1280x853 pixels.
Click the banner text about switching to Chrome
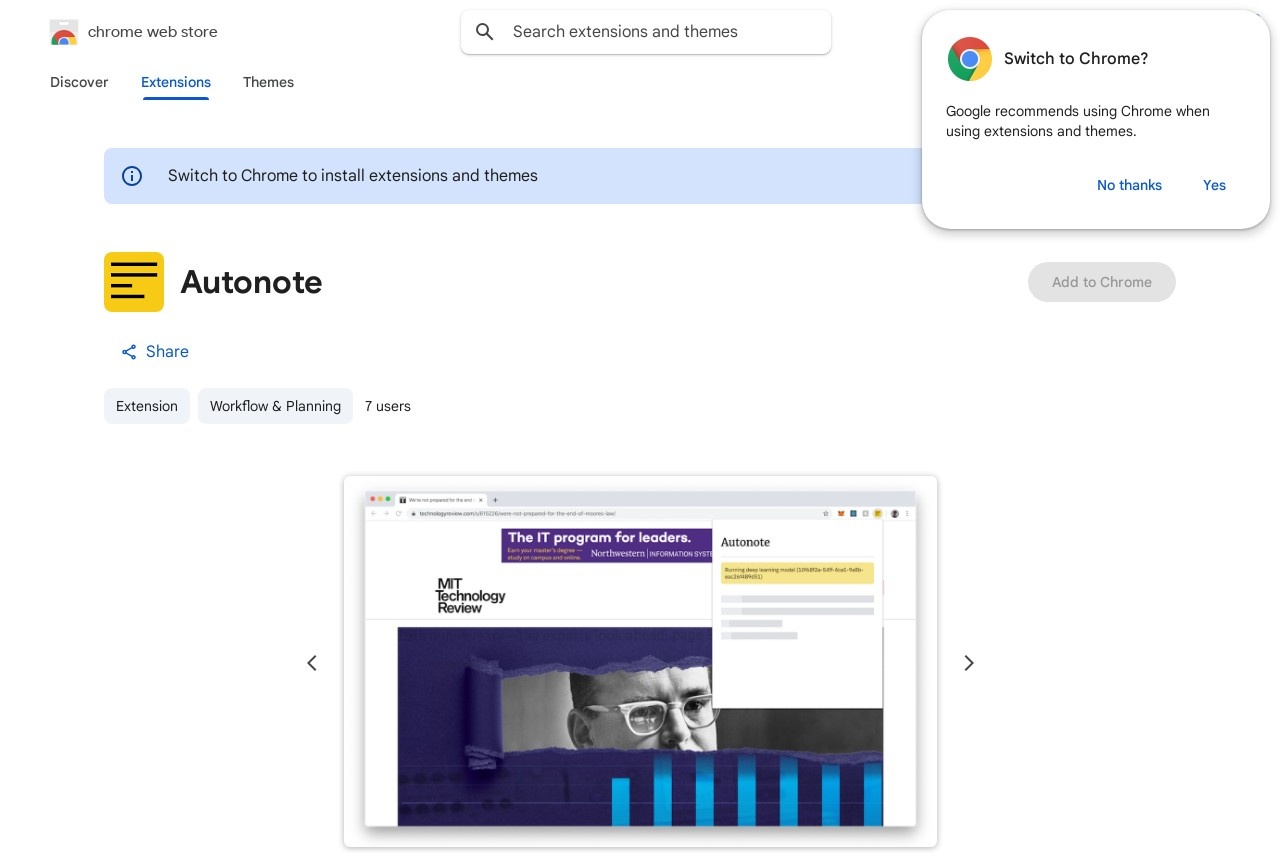(353, 176)
